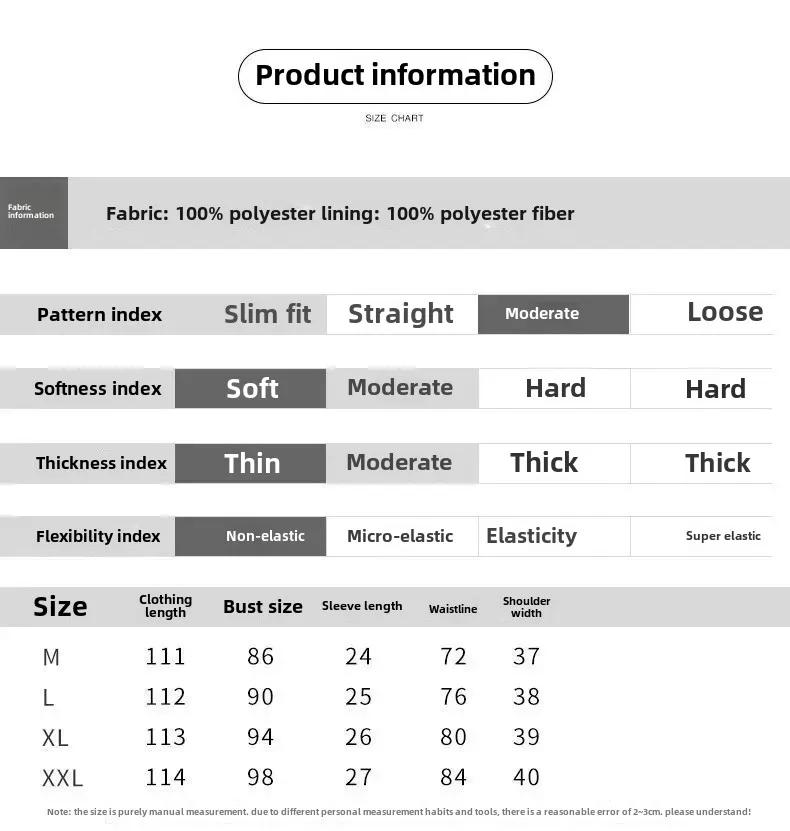
Task: Click the Bust size column header
Action: pyautogui.click(x=263, y=606)
